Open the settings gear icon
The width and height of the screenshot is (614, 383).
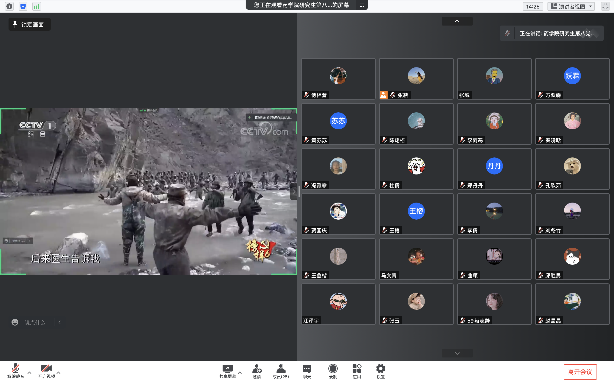[x=381, y=371]
